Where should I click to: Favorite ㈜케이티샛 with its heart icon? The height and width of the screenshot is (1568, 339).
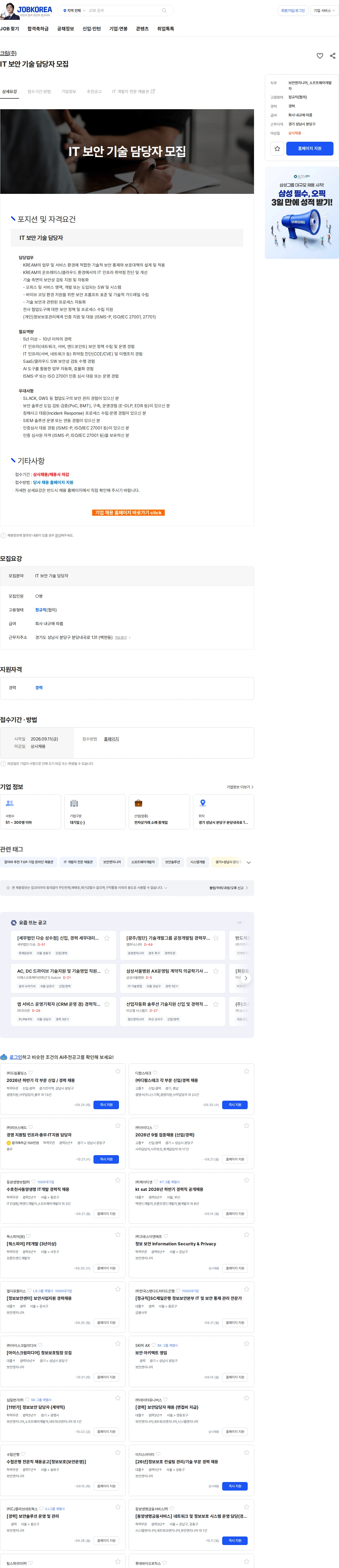point(156,1182)
